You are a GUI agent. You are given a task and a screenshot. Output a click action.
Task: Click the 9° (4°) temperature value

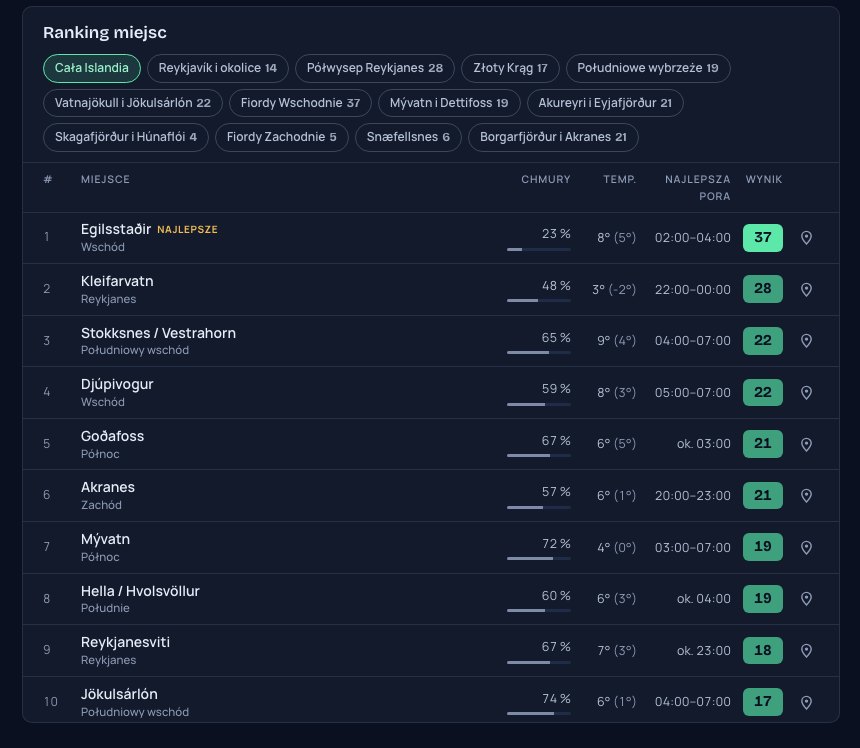[x=616, y=341]
